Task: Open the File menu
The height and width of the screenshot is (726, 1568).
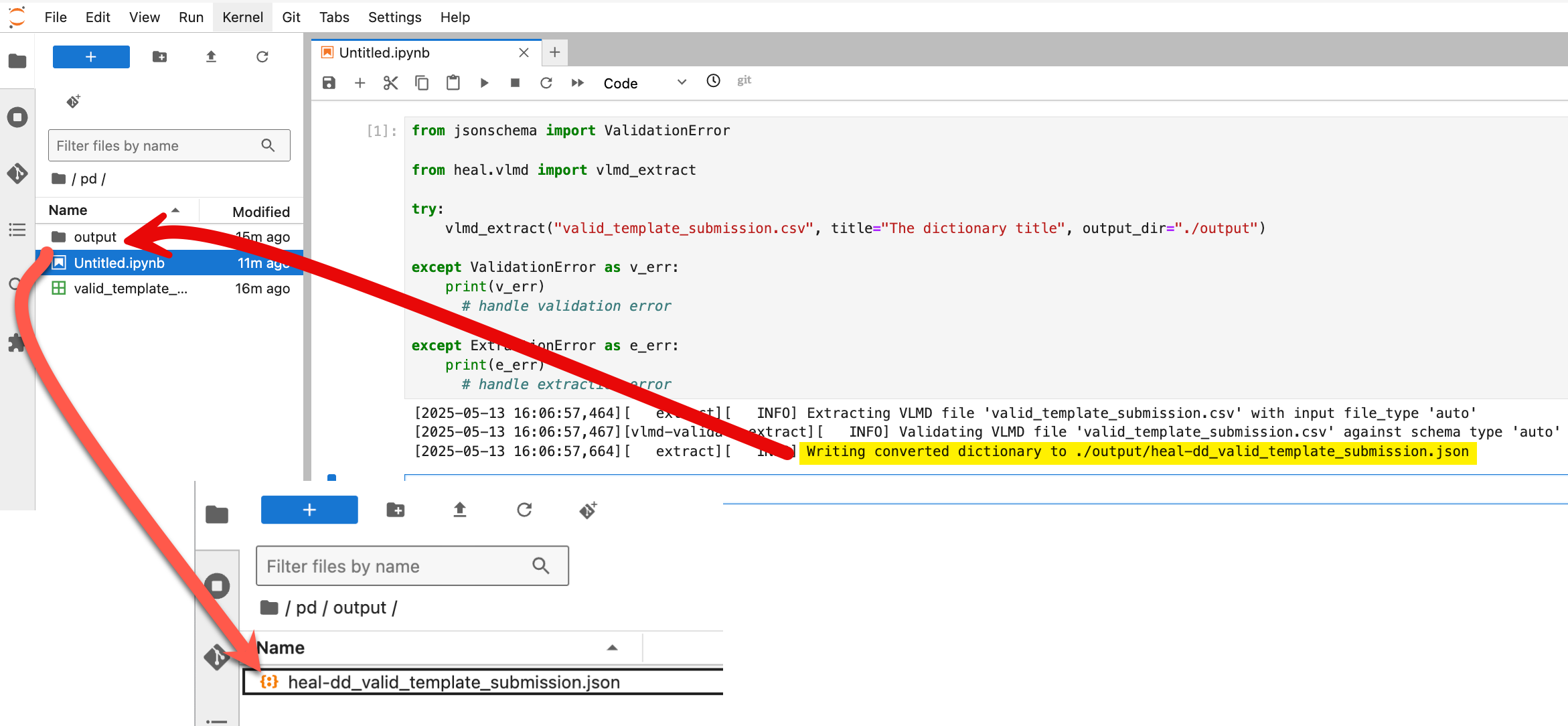Action: coord(56,17)
